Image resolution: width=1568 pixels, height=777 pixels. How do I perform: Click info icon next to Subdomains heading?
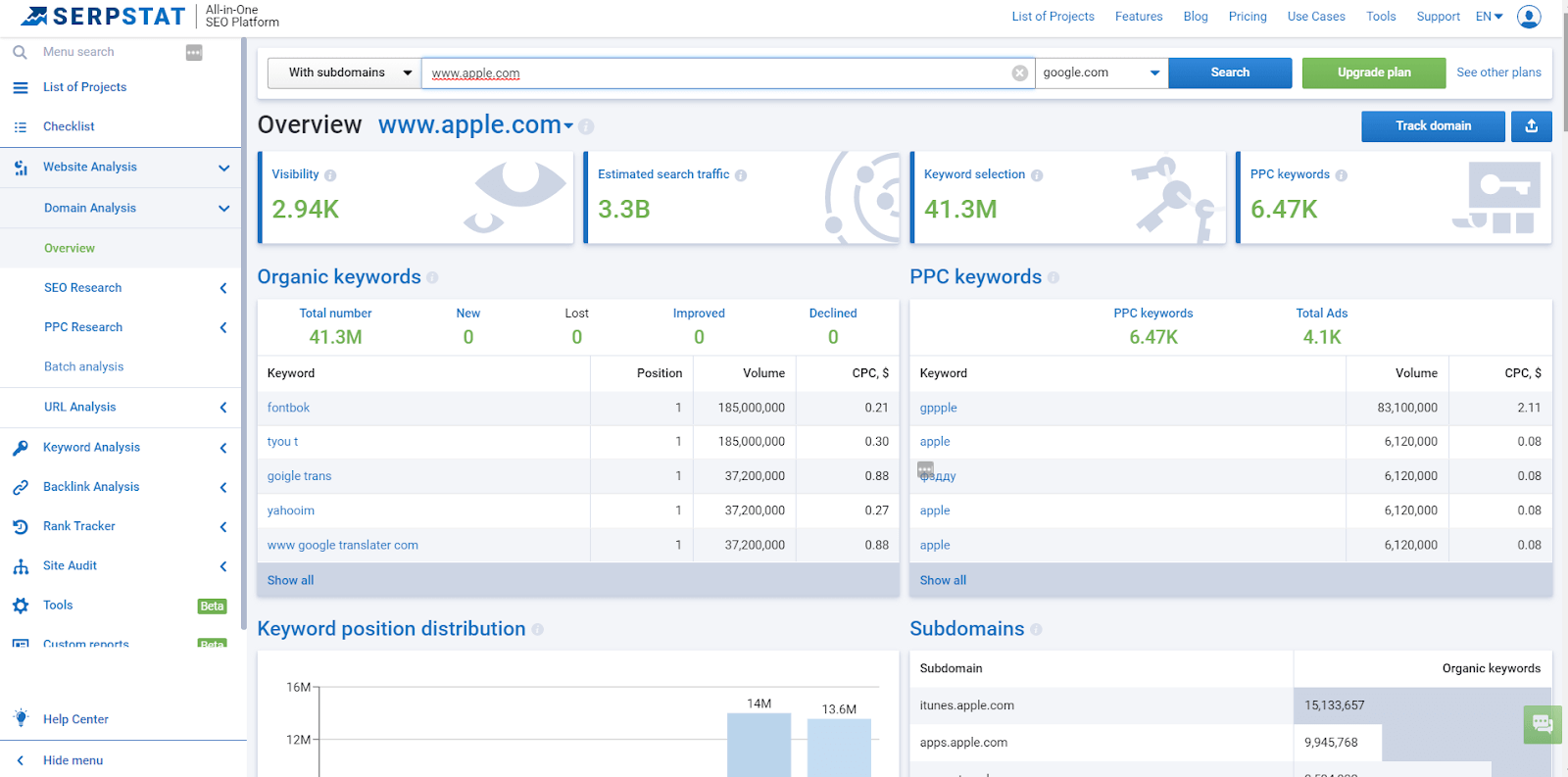tap(1036, 630)
